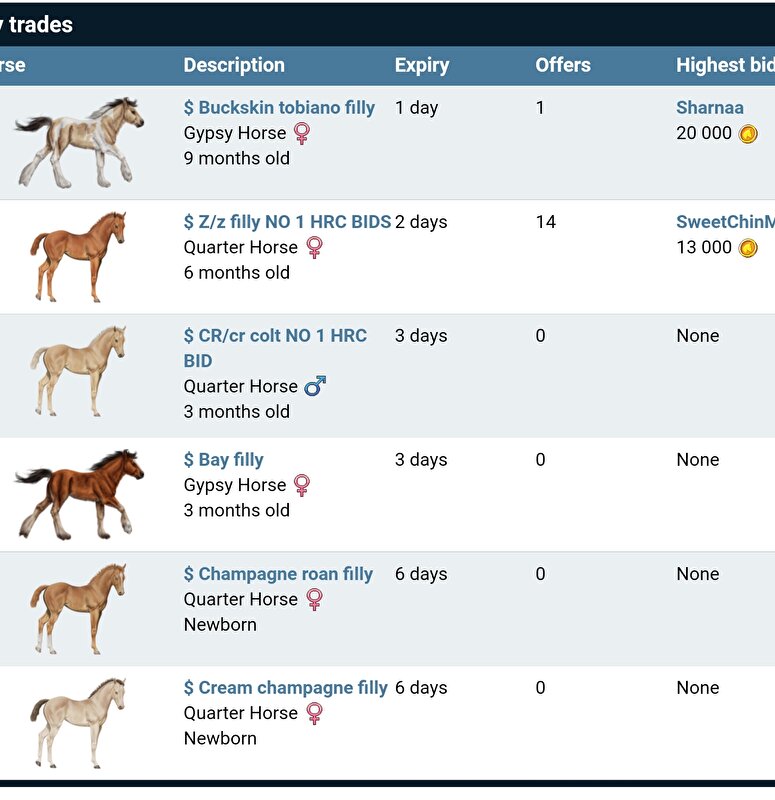This screenshot has height=800, width=775.
Task: Click the Z/z filly chestnut foal image
Action: (79, 257)
